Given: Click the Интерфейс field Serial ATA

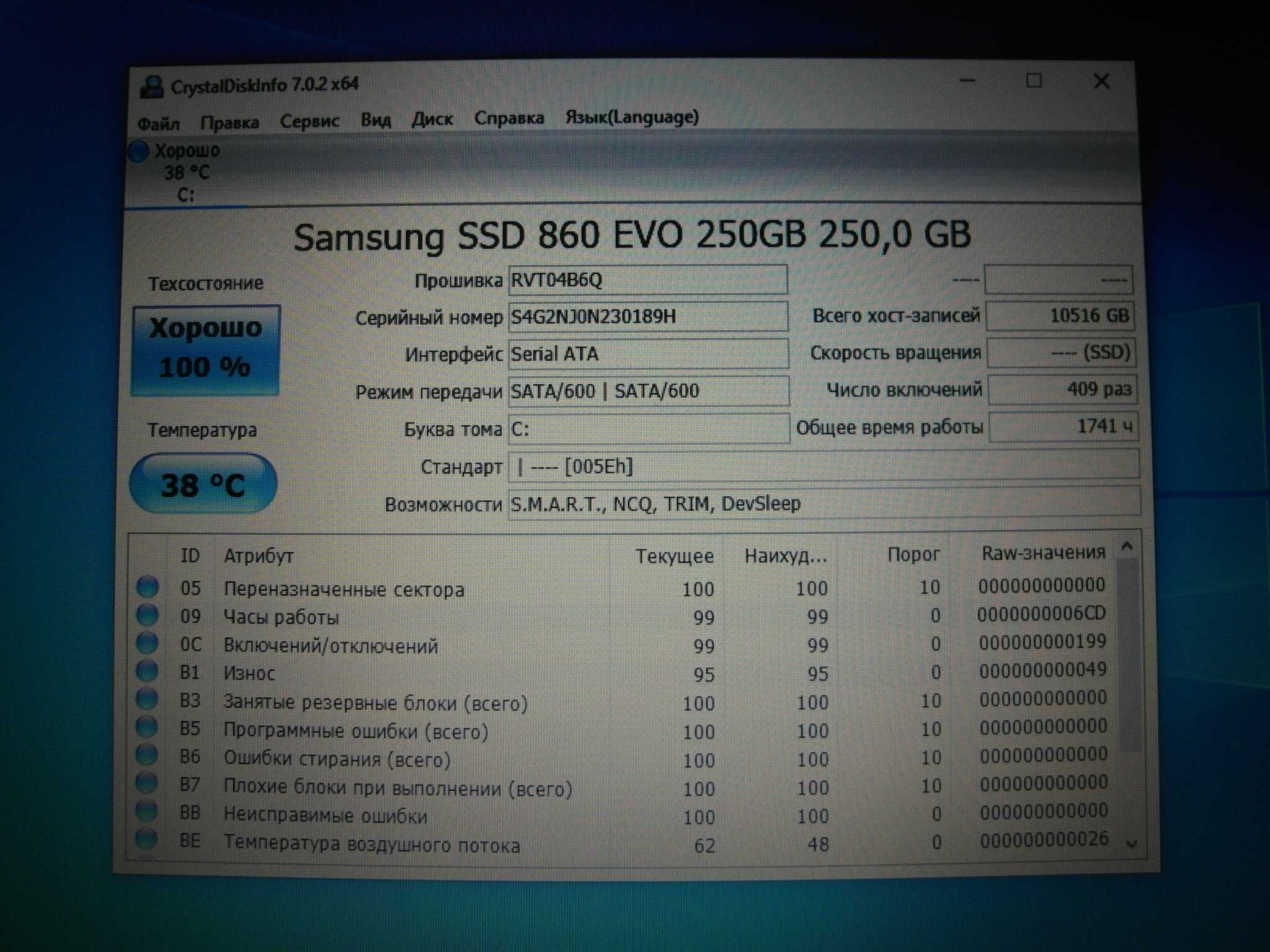Looking at the screenshot, I should tap(649, 354).
